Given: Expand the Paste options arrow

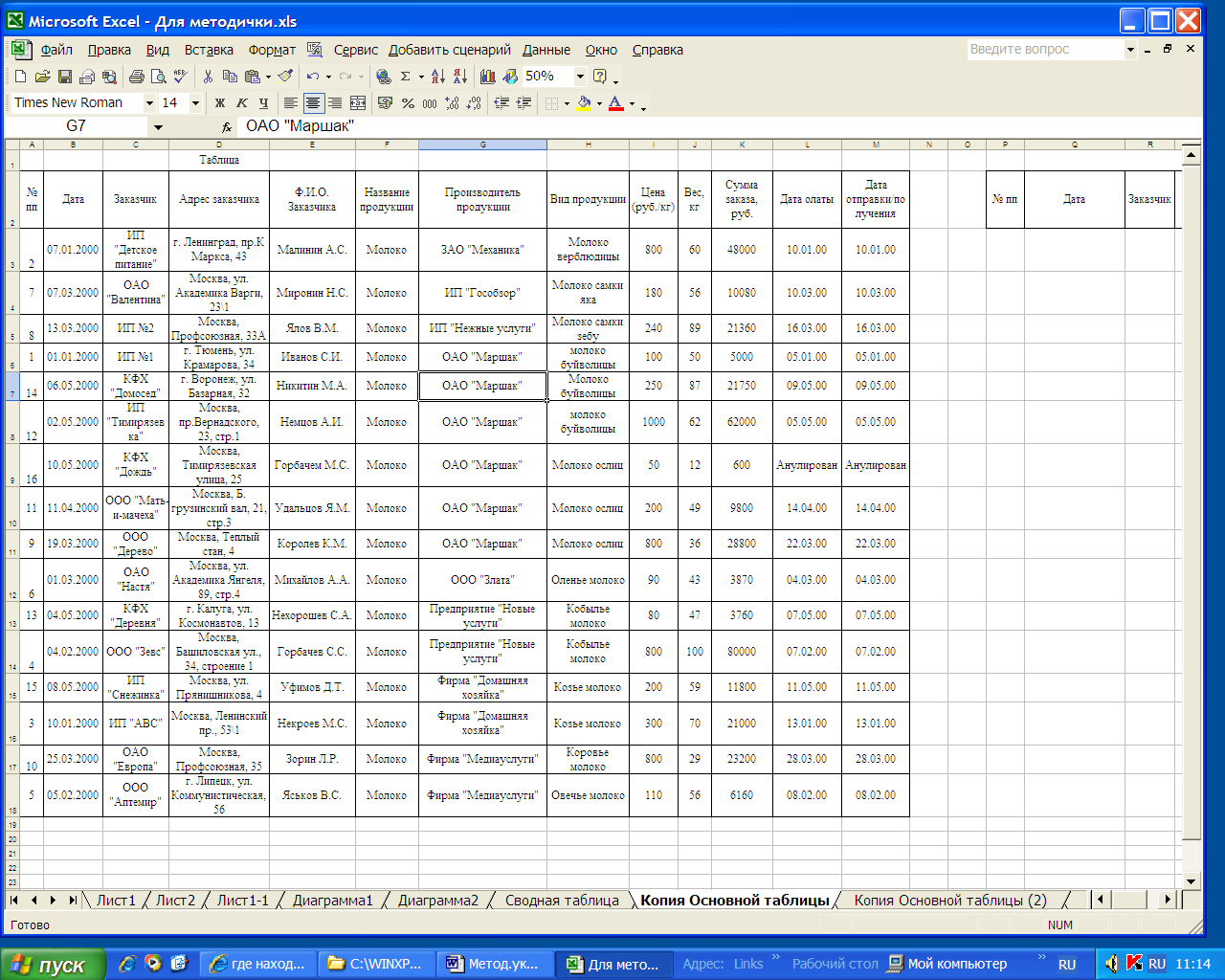Looking at the screenshot, I should point(268,77).
